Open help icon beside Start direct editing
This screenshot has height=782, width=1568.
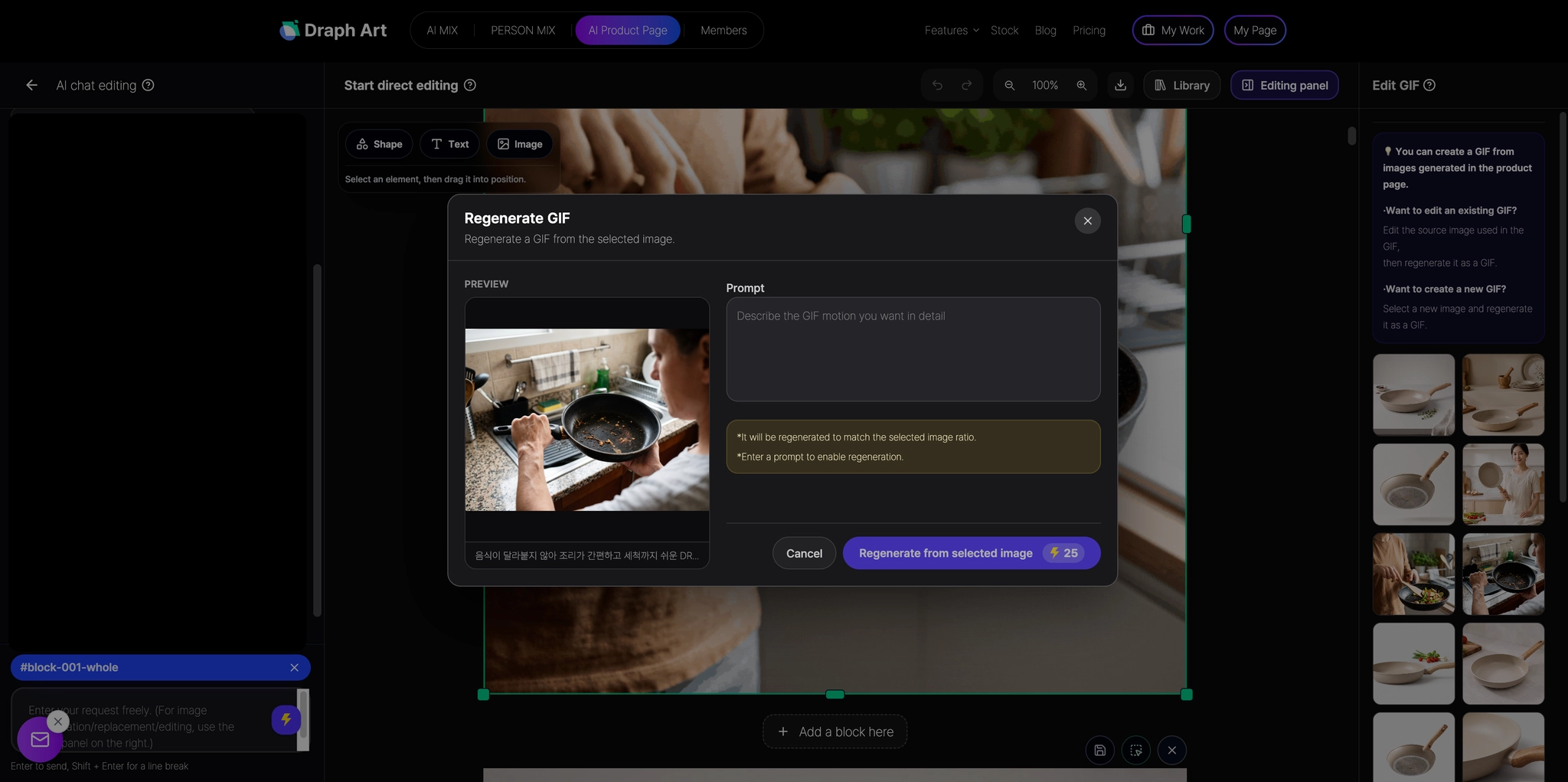coord(470,85)
